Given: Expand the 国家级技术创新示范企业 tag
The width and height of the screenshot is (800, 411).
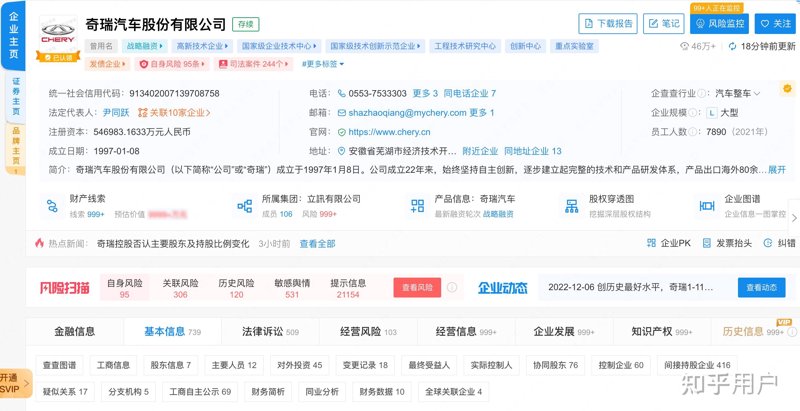Looking at the screenshot, I should [x=375, y=46].
